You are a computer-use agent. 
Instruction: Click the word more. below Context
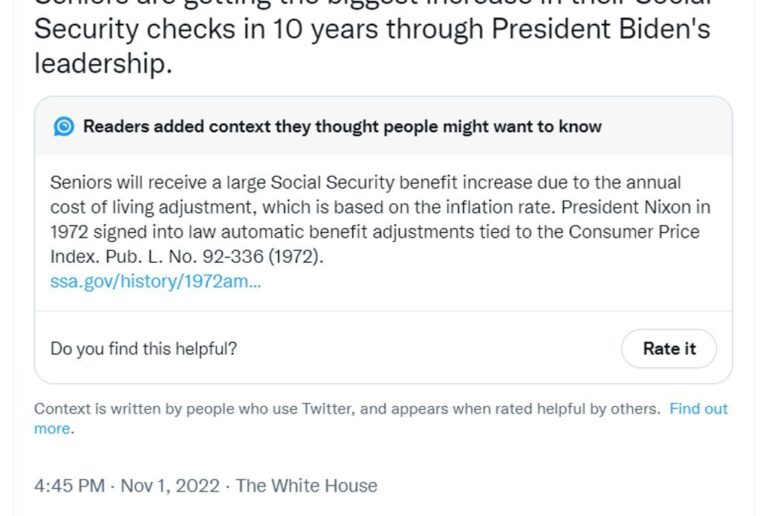tap(54, 428)
